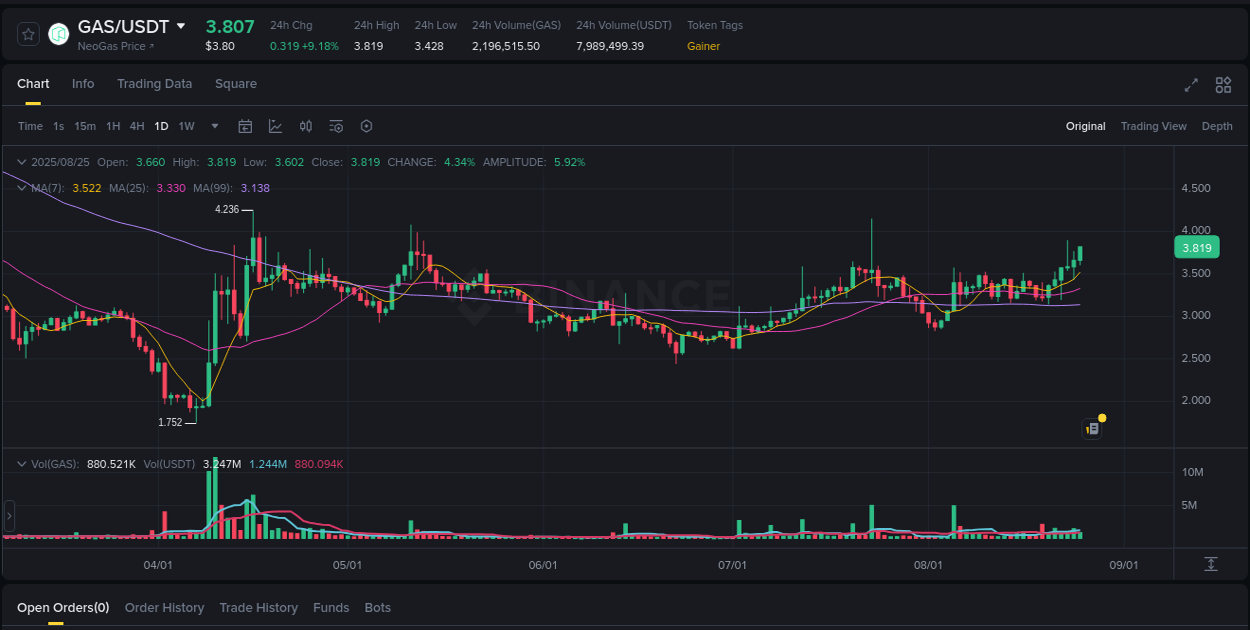The width and height of the screenshot is (1250, 630).
Task: Open the Depth view option
Action: tap(1217, 126)
